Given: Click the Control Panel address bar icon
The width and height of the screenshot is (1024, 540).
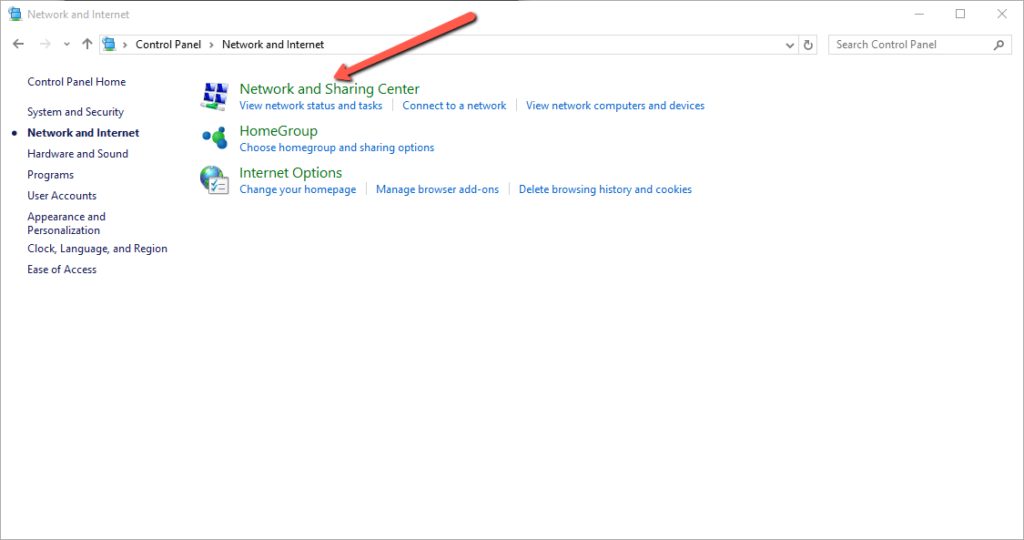Looking at the screenshot, I should coord(109,44).
